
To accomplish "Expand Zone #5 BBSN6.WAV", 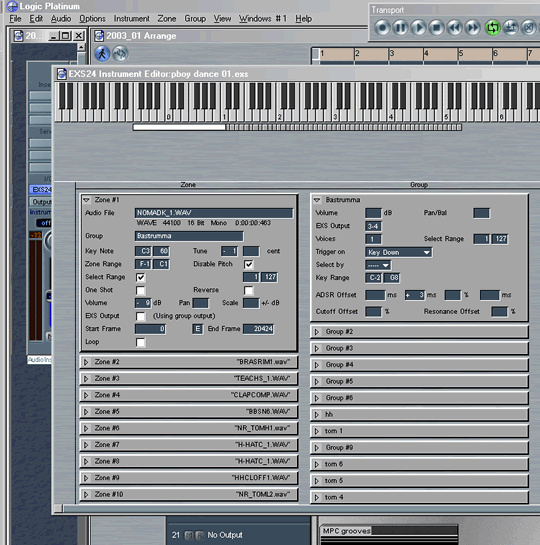I will point(86,412).
